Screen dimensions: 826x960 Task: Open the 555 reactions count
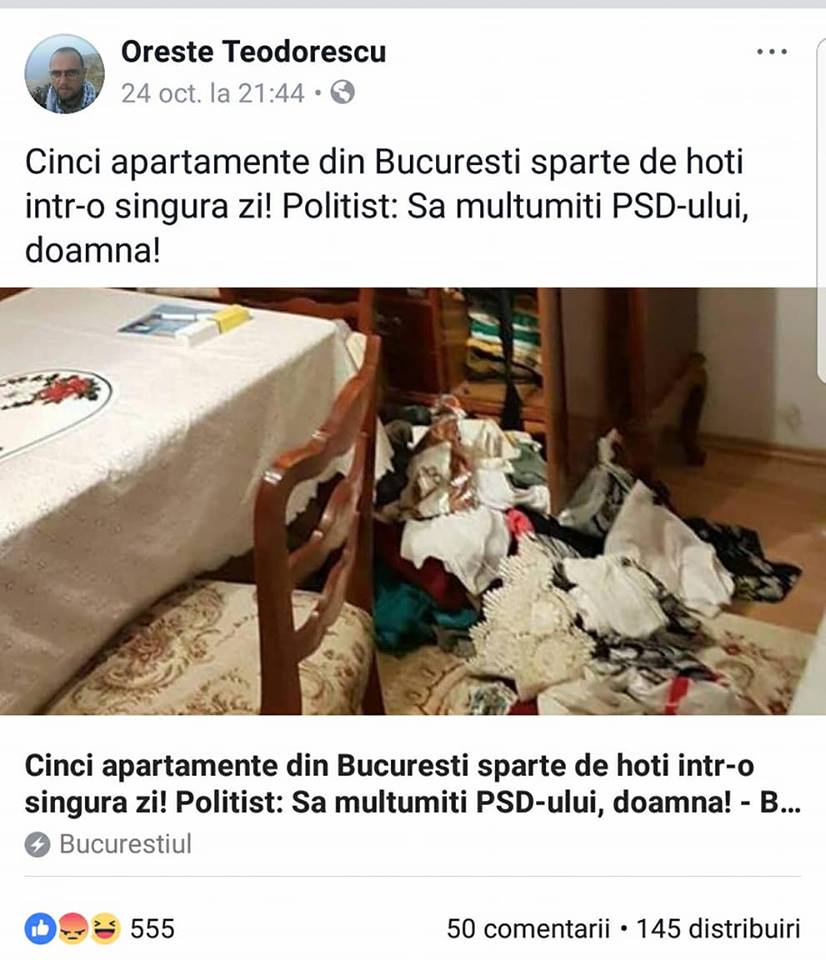click(x=152, y=929)
